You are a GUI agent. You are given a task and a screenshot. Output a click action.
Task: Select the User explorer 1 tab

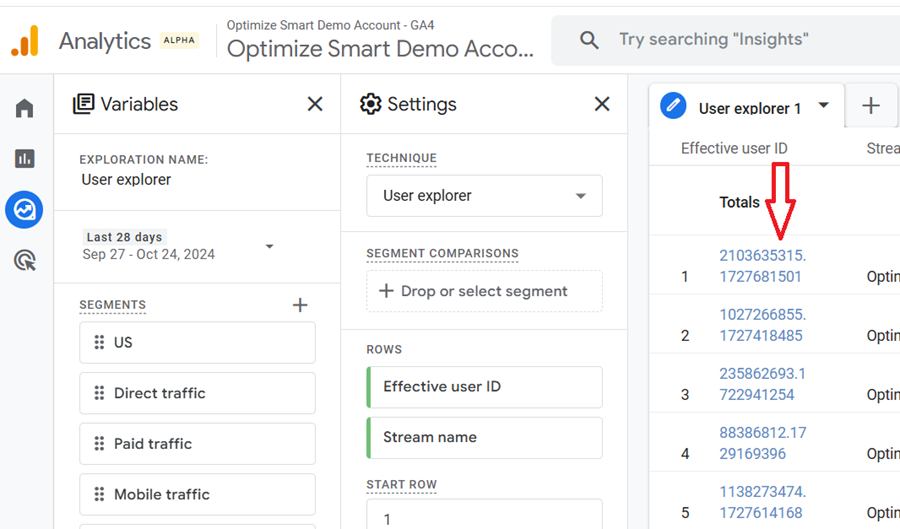[748, 108]
